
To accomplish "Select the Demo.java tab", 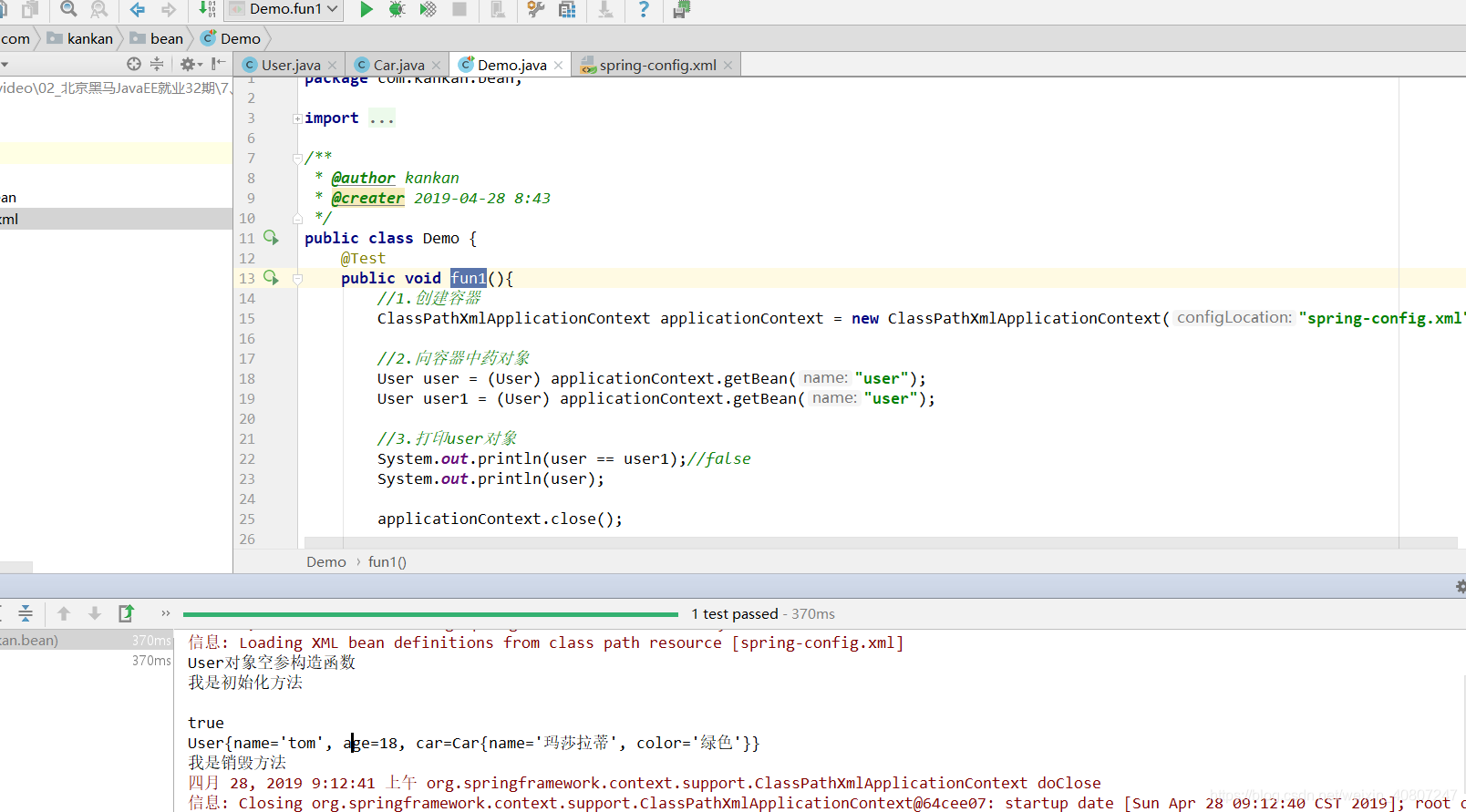I will (x=512, y=65).
